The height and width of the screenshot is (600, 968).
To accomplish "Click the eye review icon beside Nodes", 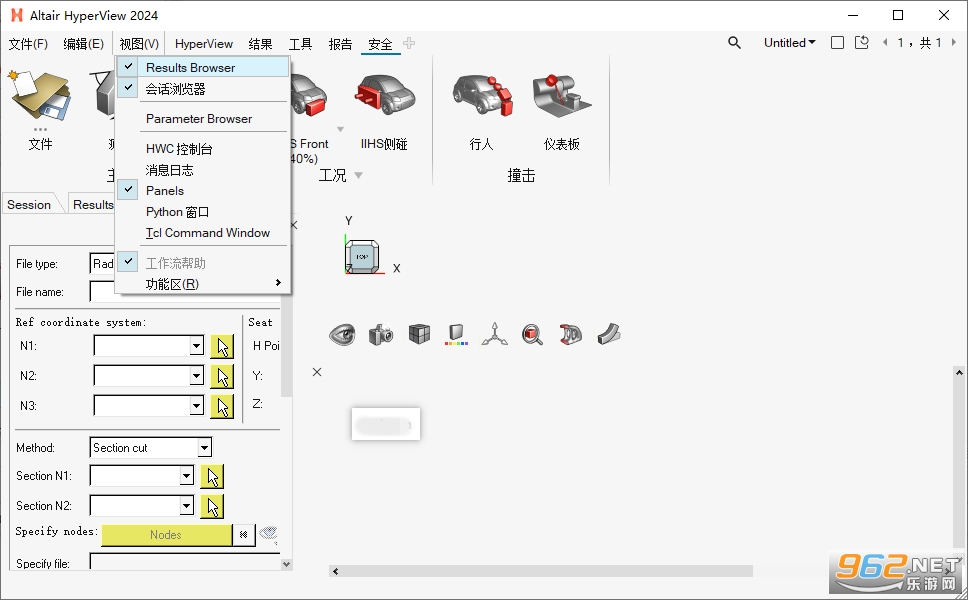I will tap(268, 534).
